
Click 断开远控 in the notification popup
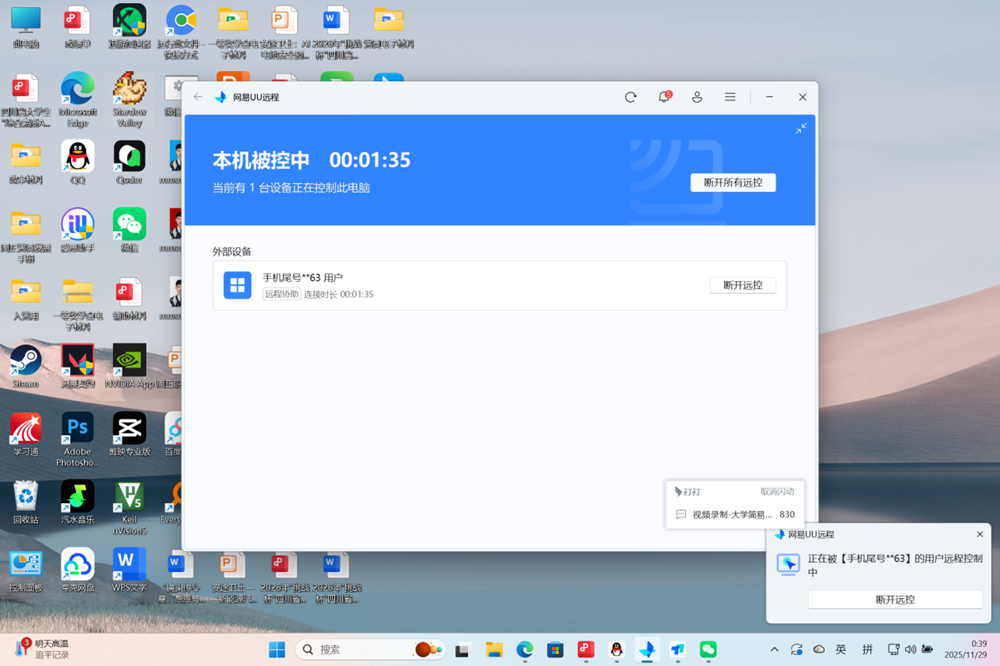894,600
